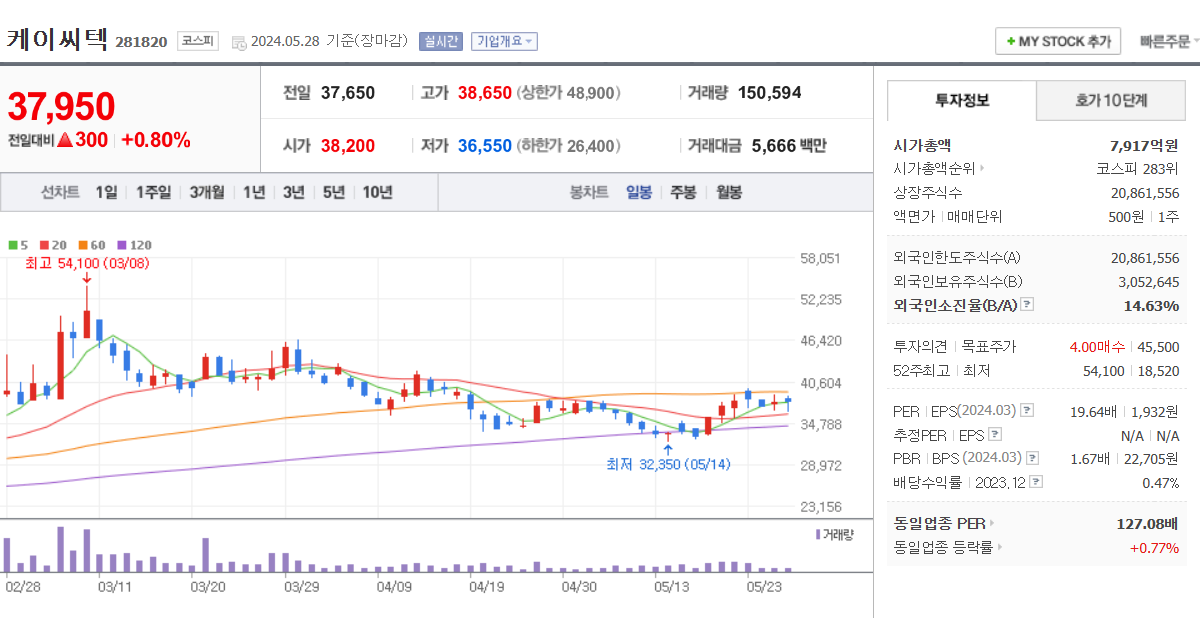Click the 4.00매수 investment opinion value
This screenshot has width=1204, height=618.
pyautogui.click(x=1097, y=347)
